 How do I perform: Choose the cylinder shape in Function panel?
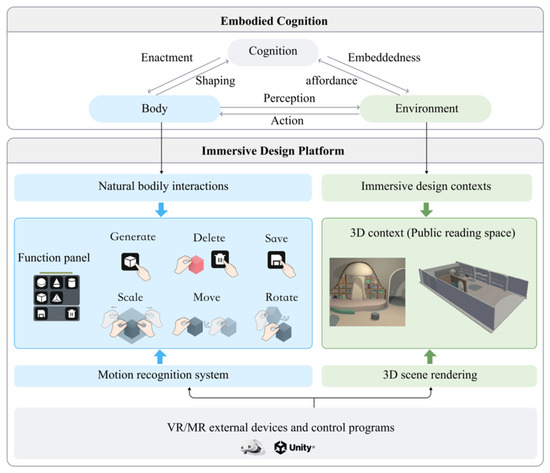pyautogui.click(x=72, y=282)
